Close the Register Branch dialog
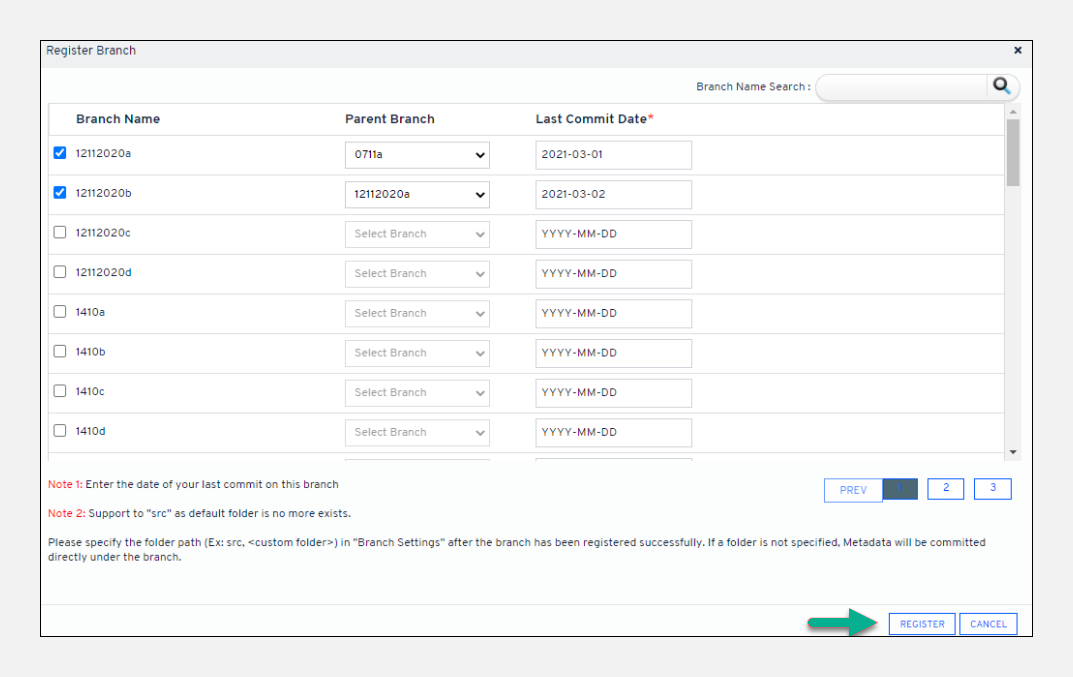The height and width of the screenshot is (677, 1073). coord(1017,50)
